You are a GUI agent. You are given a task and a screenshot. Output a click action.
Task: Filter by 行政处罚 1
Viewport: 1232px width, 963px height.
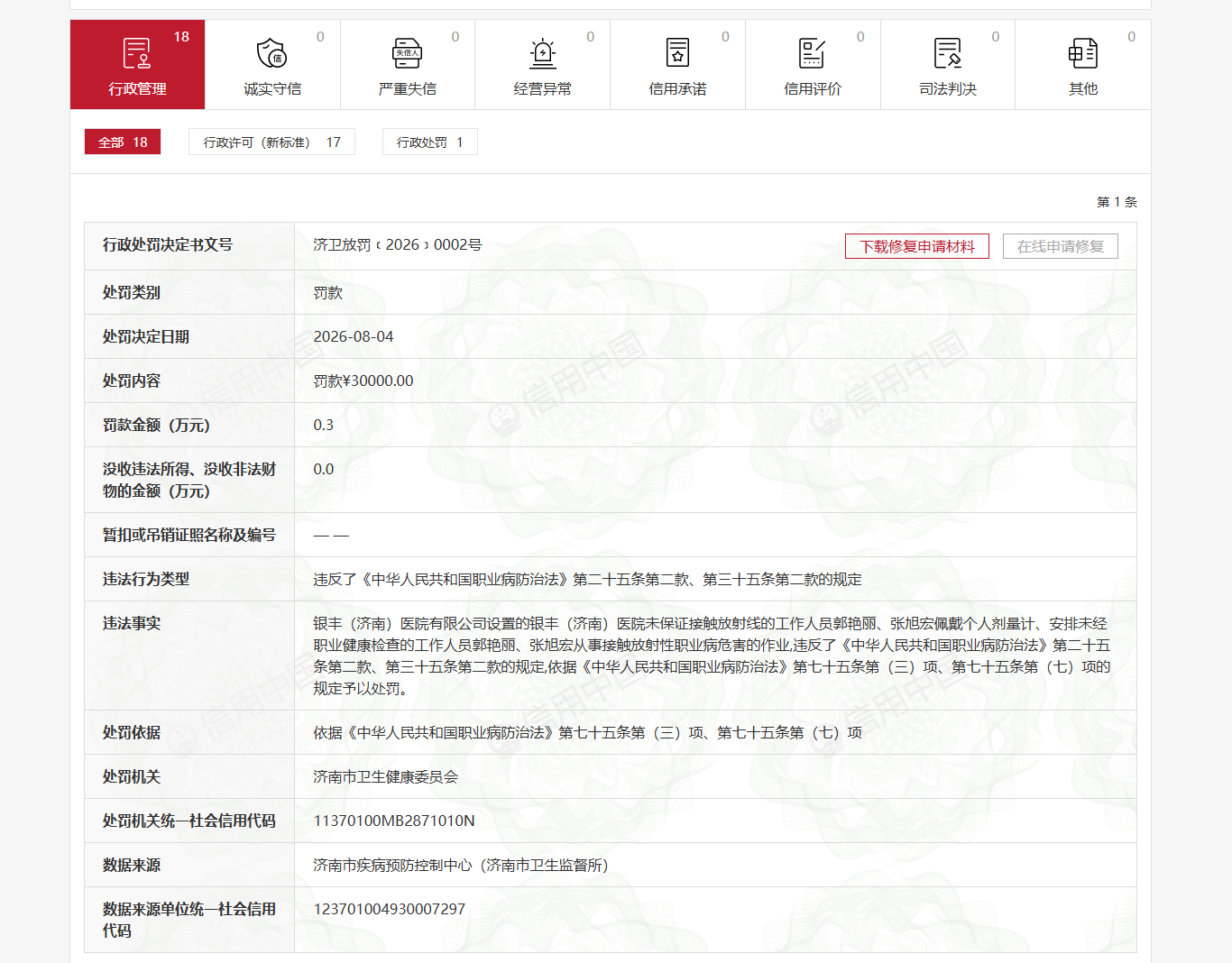click(x=429, y=142)
